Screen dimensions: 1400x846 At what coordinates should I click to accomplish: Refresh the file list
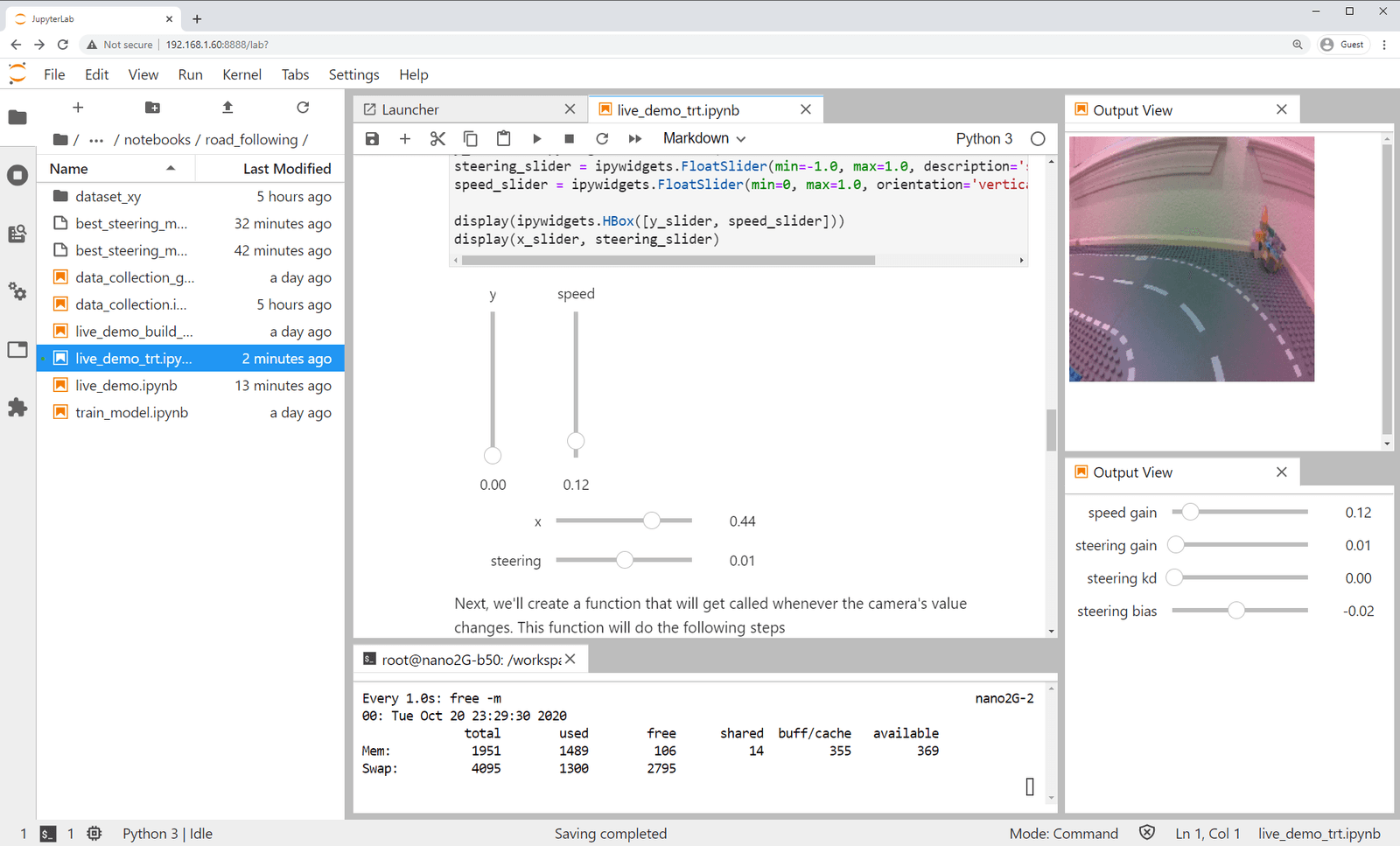(303, 107)
